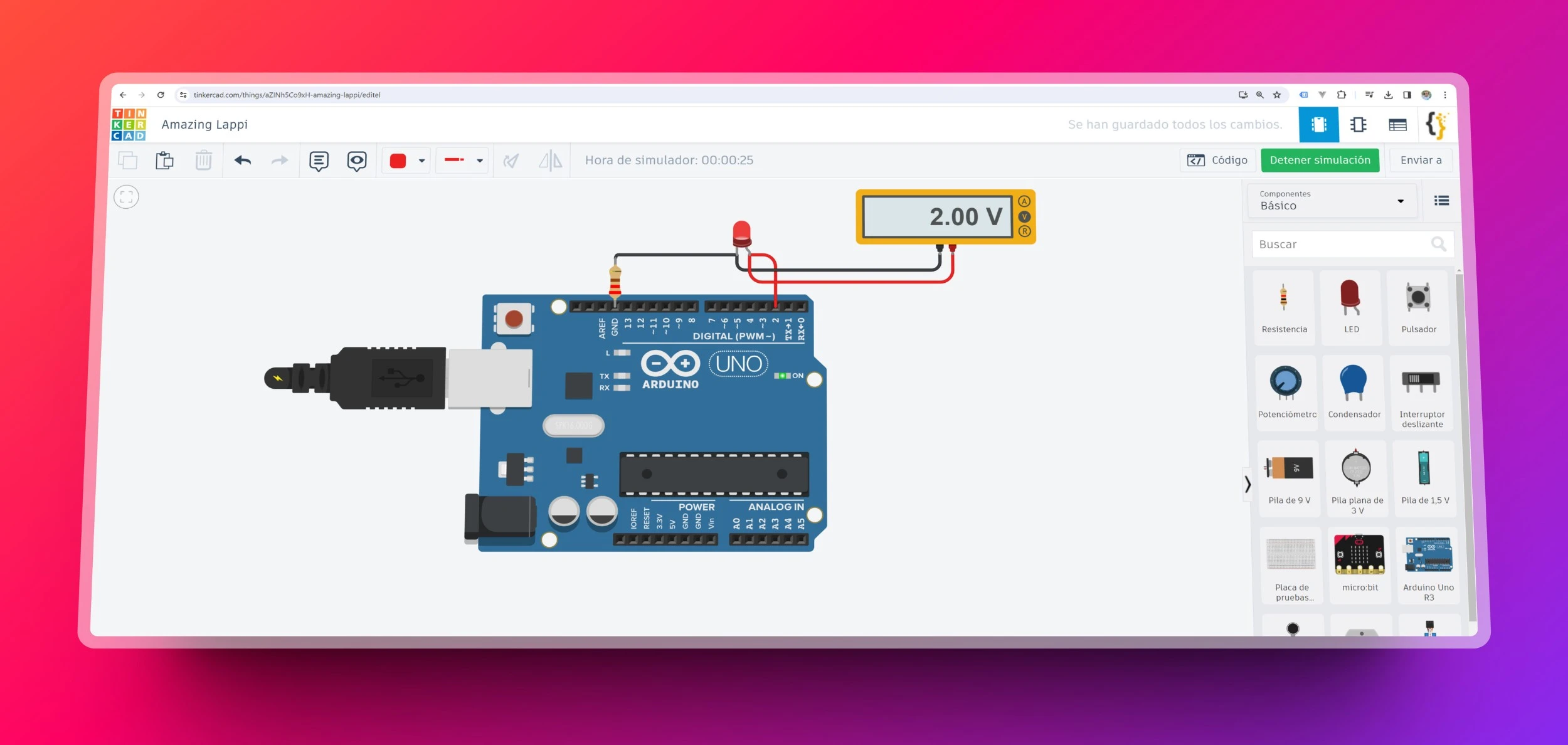Select the Placa de pruebas component
Viewport: 1568px width, 745px height.
pos(1291,565)
